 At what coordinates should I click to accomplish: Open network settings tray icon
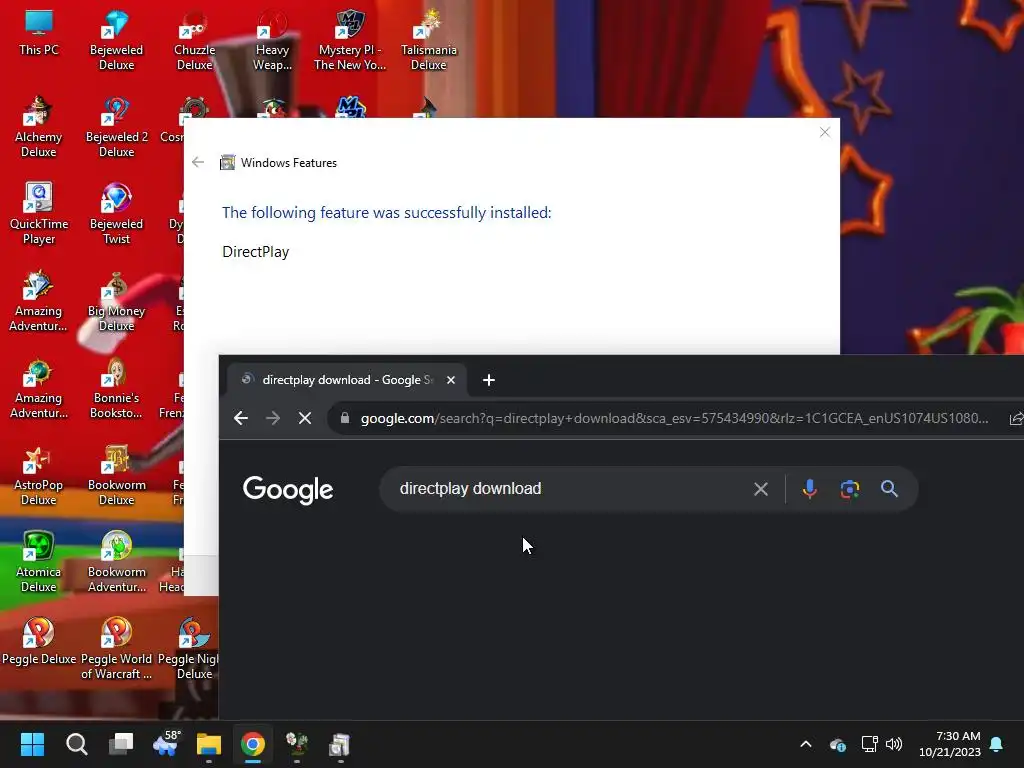coord(869,744)
